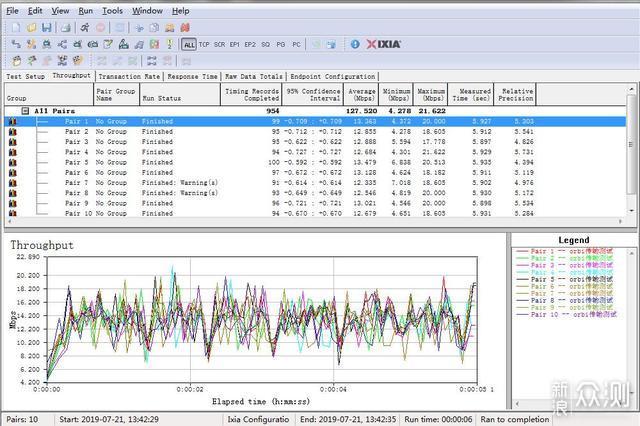Click the Ran to completion status text
The width and height of the screenshot is (640, 426).
[x=515, y=419]
